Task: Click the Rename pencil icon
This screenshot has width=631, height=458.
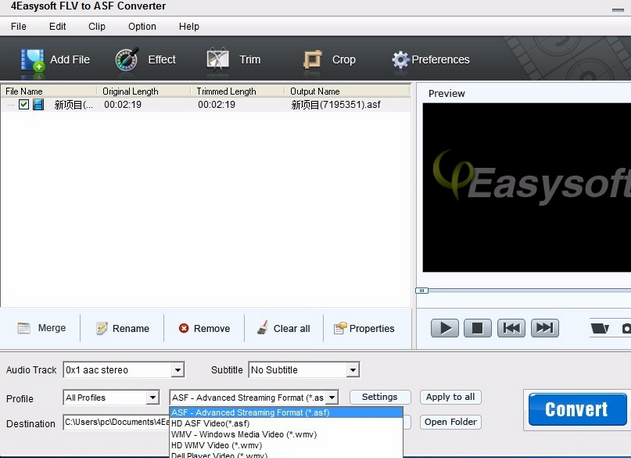Action: point(102,328)
